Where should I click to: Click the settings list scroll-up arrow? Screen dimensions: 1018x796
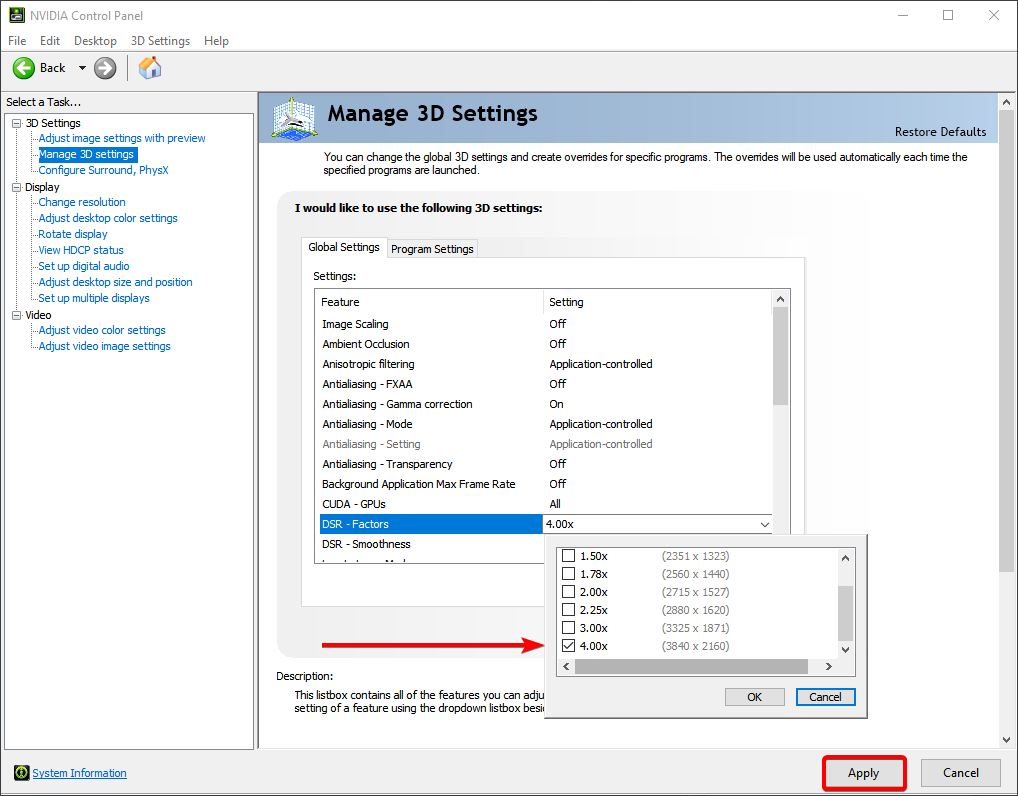(780, 299)
